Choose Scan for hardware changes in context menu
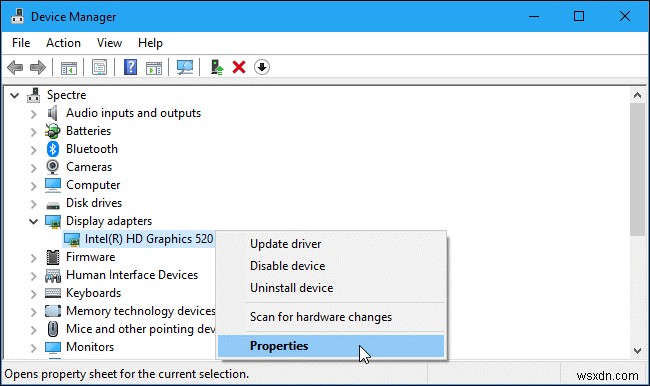 point(331,317)
